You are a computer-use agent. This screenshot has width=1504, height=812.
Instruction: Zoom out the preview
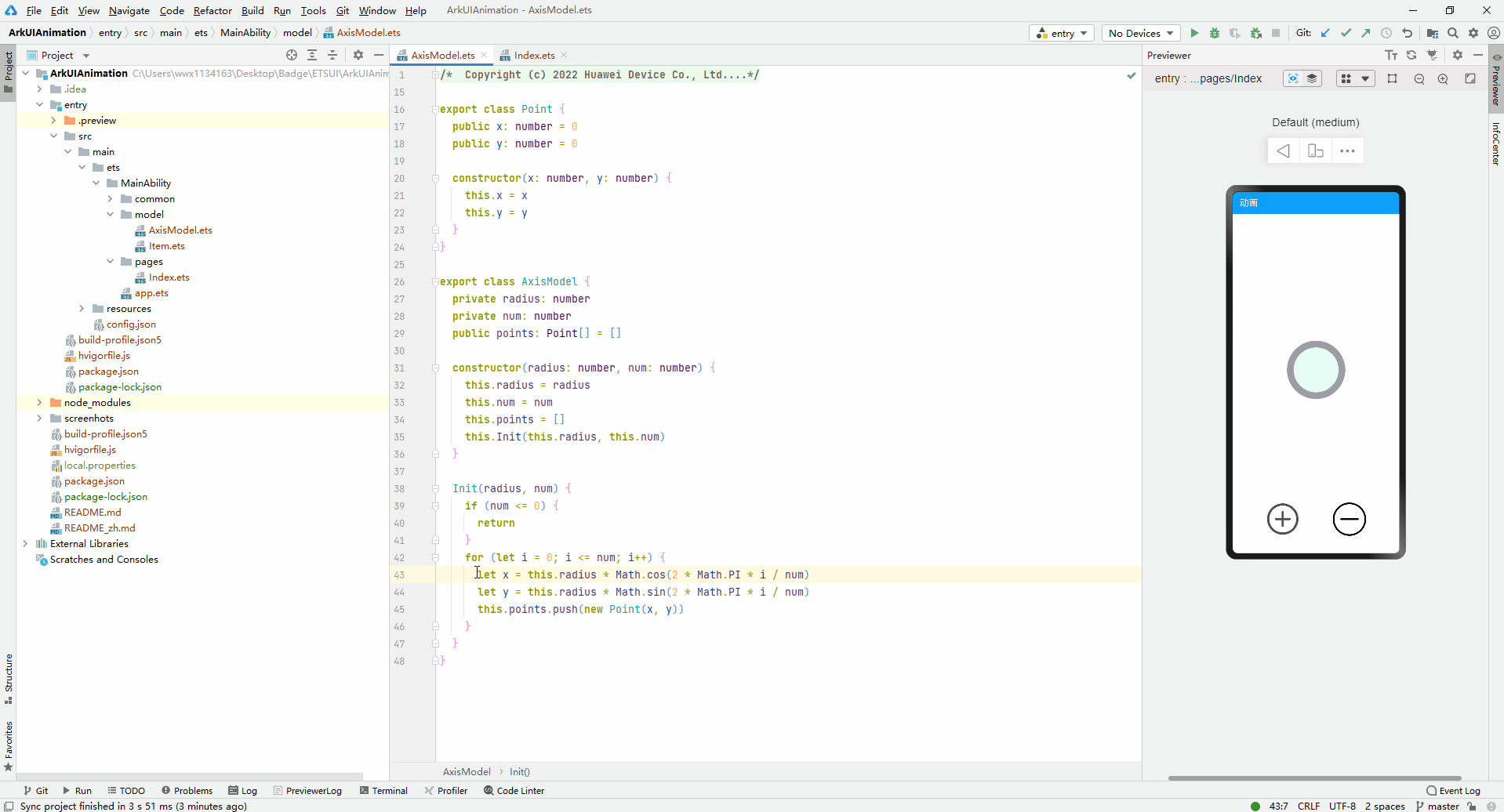[1419, 78]
